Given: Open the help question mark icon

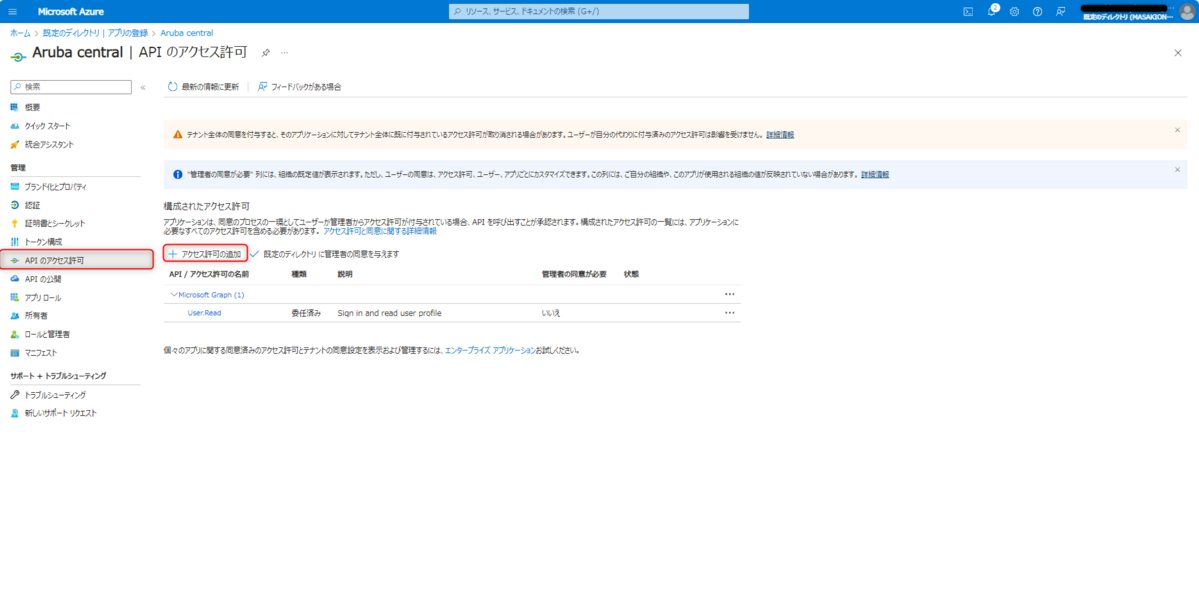Looking at the screenshot, I should [1037, 11].
